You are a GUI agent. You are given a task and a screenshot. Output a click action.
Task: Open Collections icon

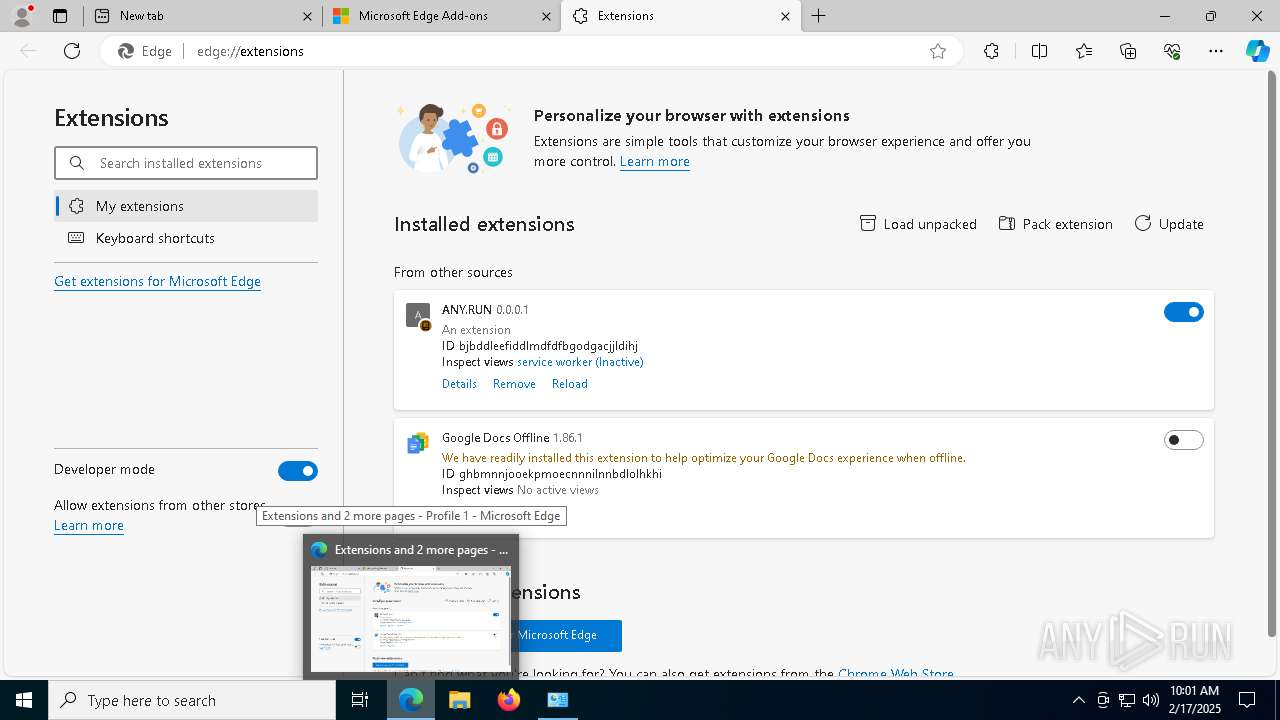[x=1128, y=51]
